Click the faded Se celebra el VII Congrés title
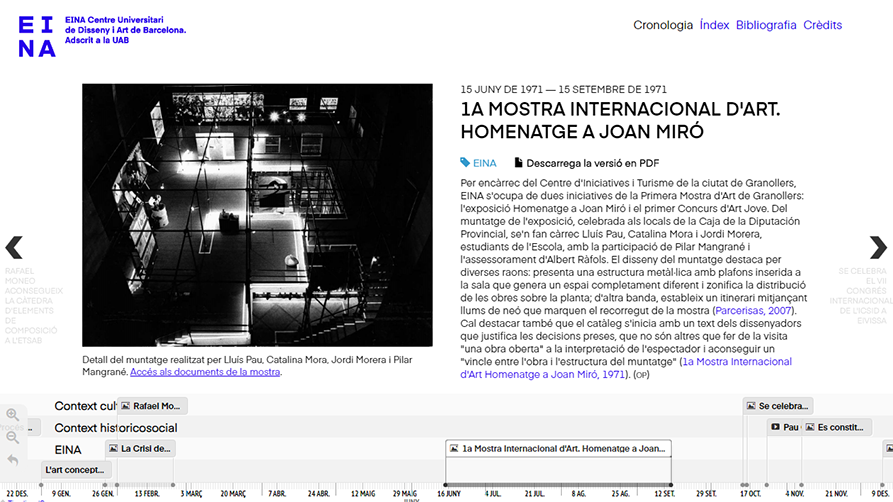 pyautogui.click(x=862, y=296)
